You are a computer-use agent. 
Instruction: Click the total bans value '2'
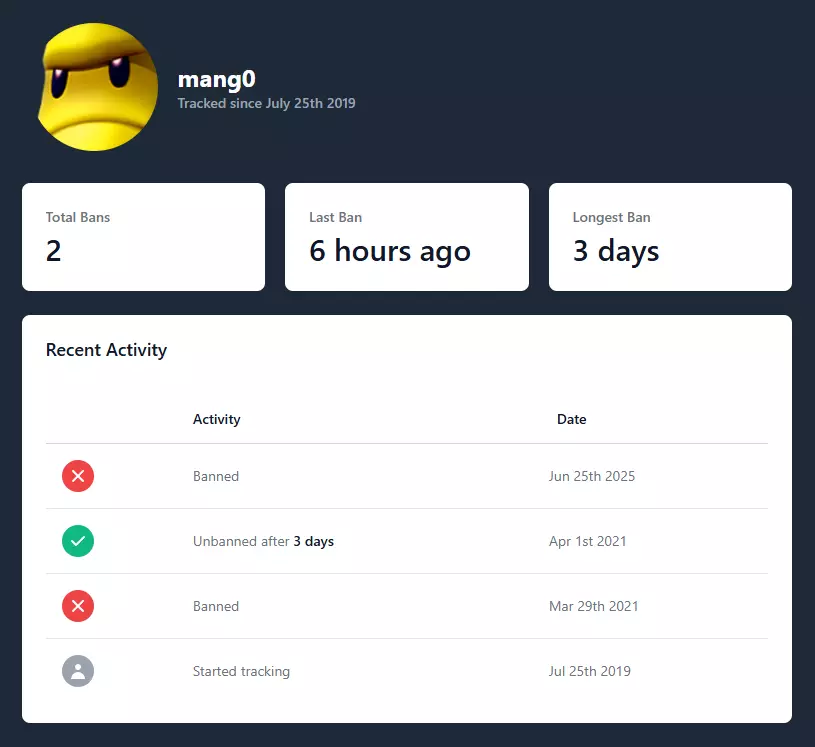[x=54, y=251]
